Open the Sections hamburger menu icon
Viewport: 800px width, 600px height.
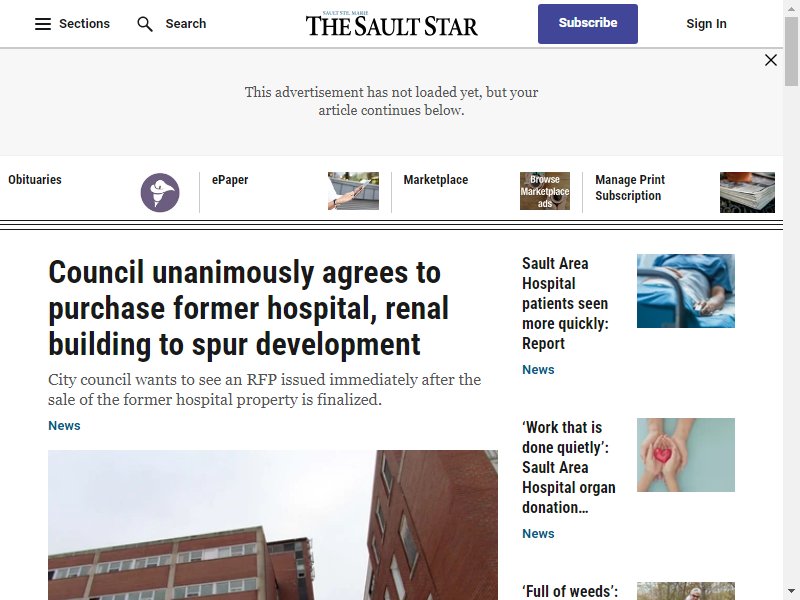(x=43, y=24)
